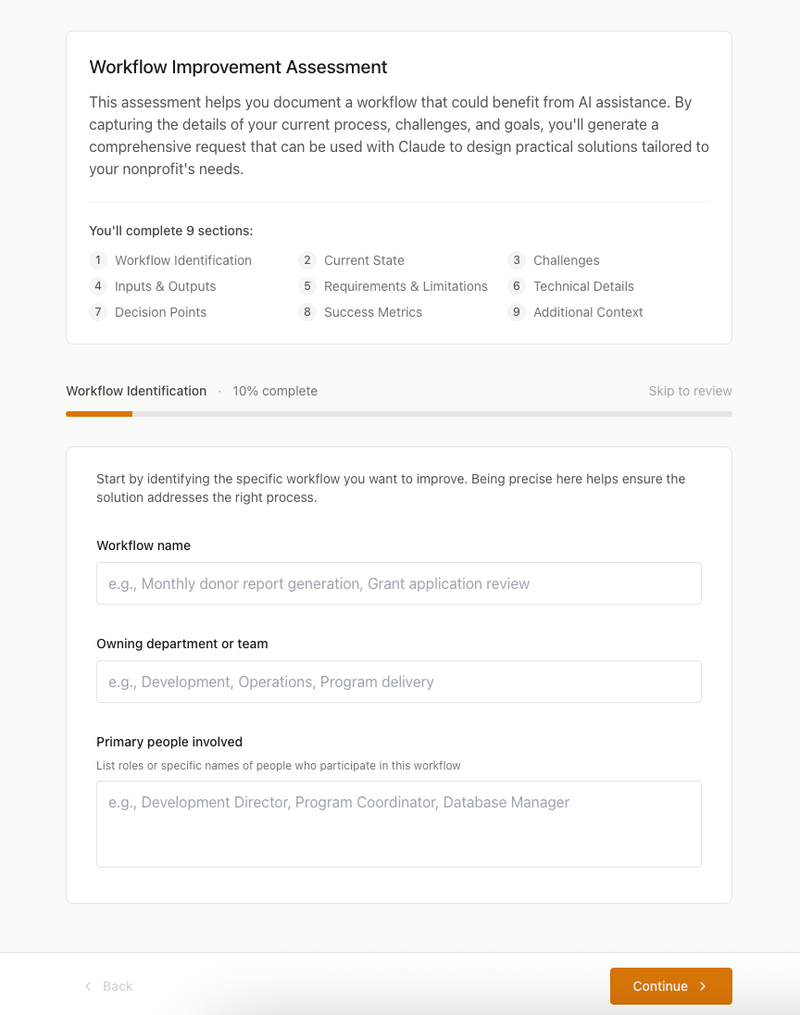Select the Challenges section badge numbered 3

(x=516, y=260)
